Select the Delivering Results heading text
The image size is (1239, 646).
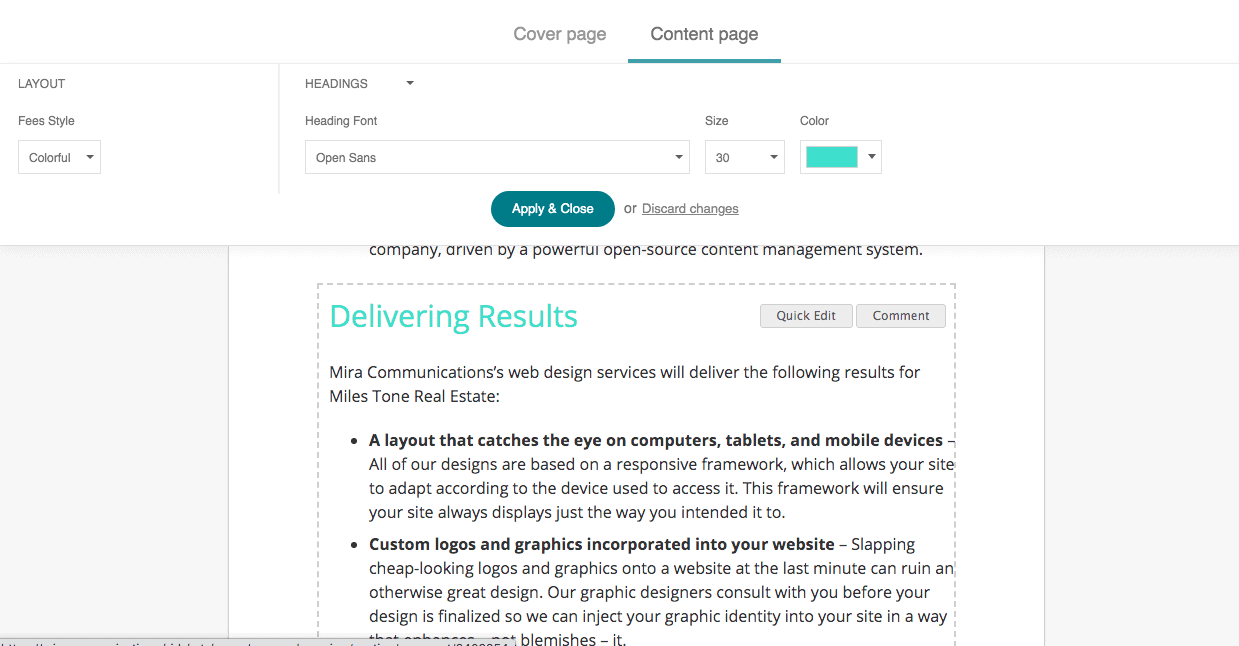click(x=453, y=316)
